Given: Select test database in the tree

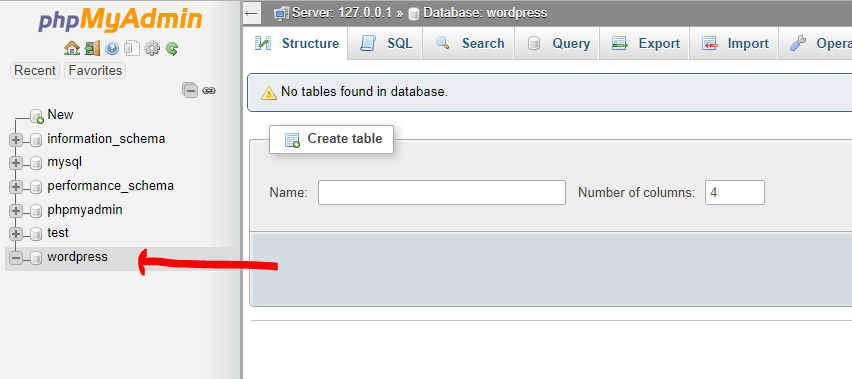Looking at the screenshot, I should (58, 233).
